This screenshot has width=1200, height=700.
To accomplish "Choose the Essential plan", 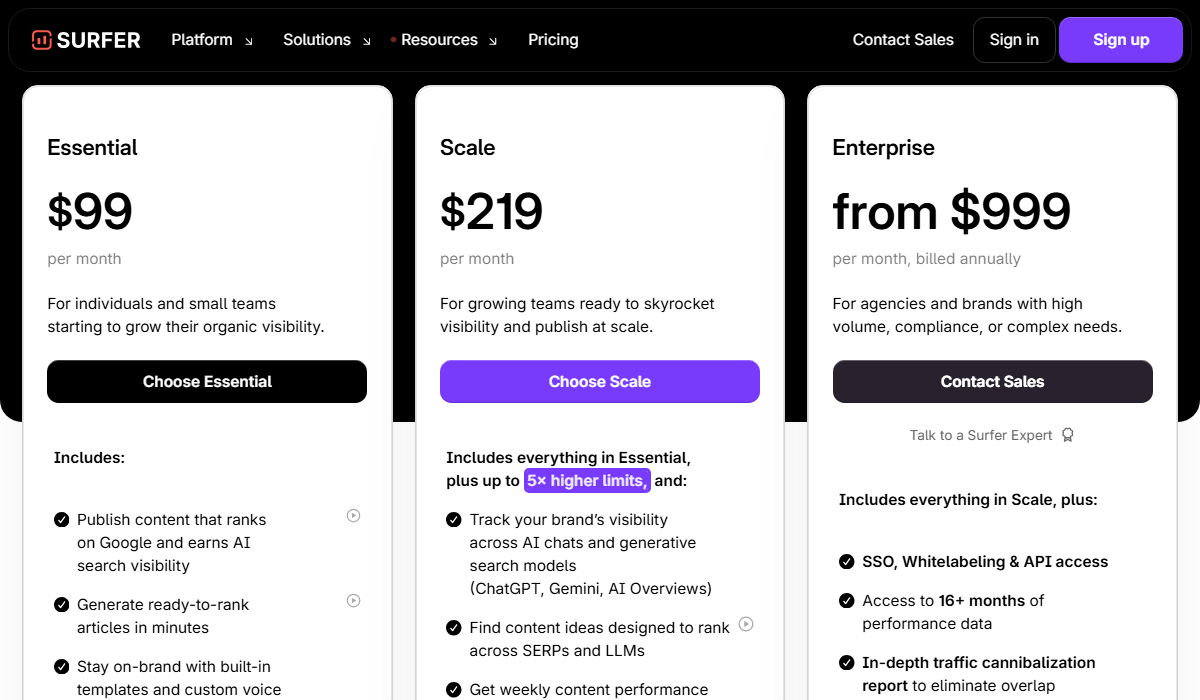I will pyautogui.click(x=207, y=382).
